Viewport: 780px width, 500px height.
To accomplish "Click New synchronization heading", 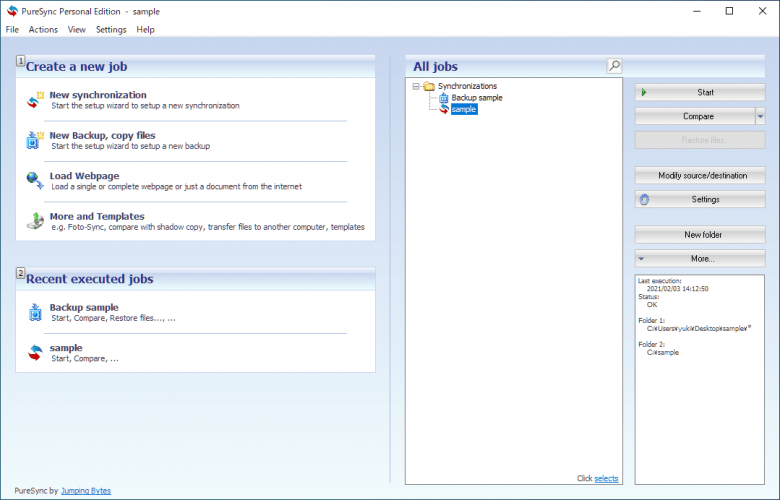I will tap(98, 95).
